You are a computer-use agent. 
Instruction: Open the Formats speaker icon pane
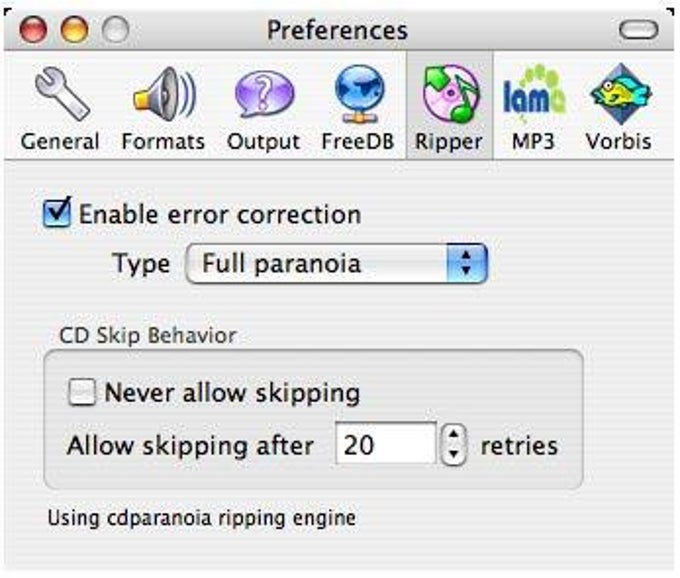(164, 93)
